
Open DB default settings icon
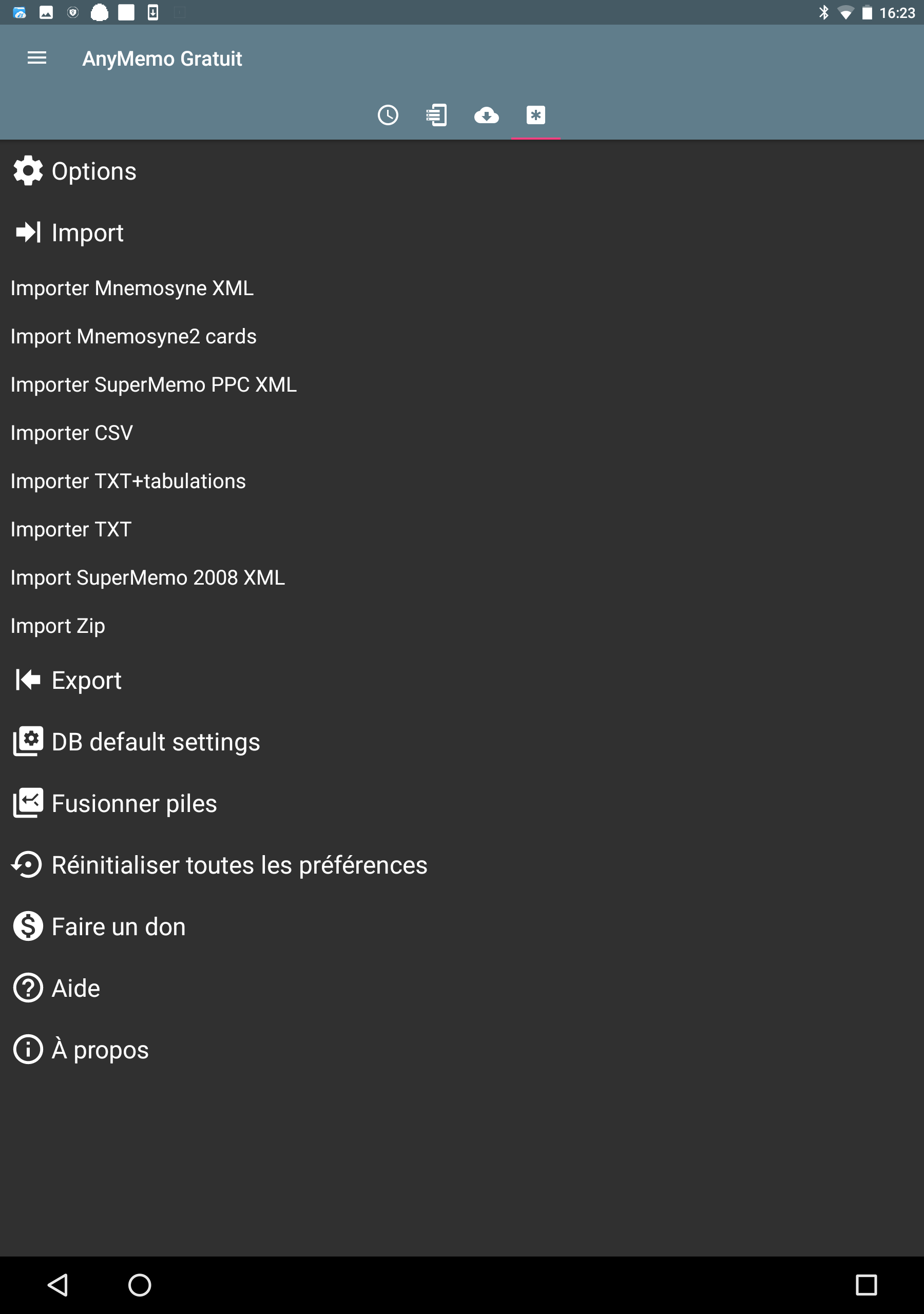(28, 741)
